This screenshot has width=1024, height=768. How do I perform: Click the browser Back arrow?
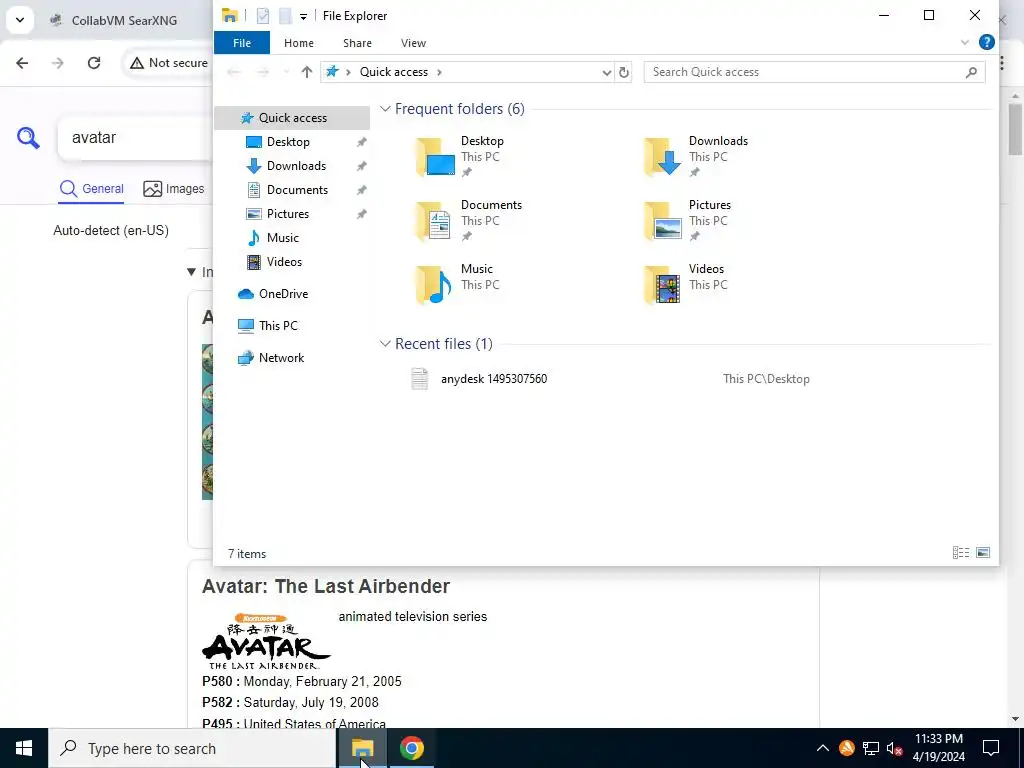(22, 63)
